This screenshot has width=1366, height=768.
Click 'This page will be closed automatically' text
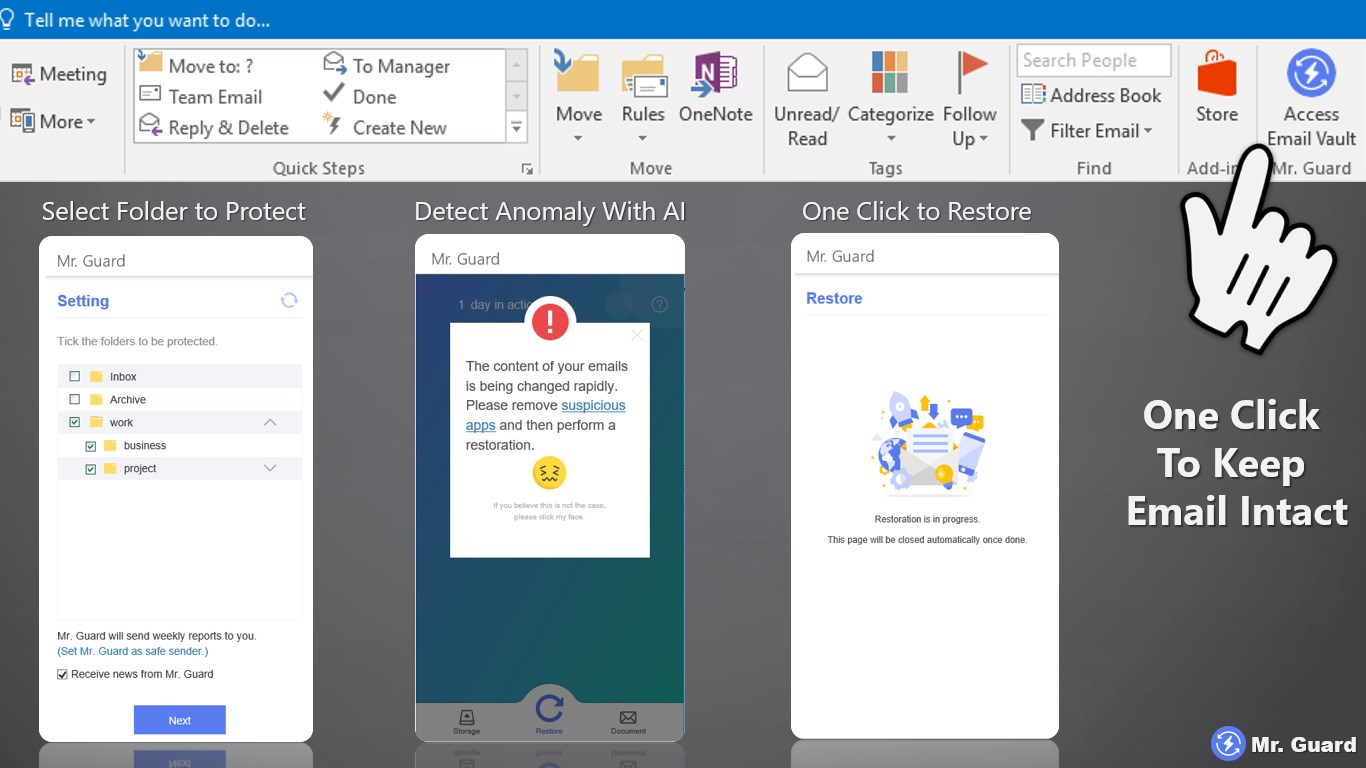pyautogui.click(x=927, y=540)
